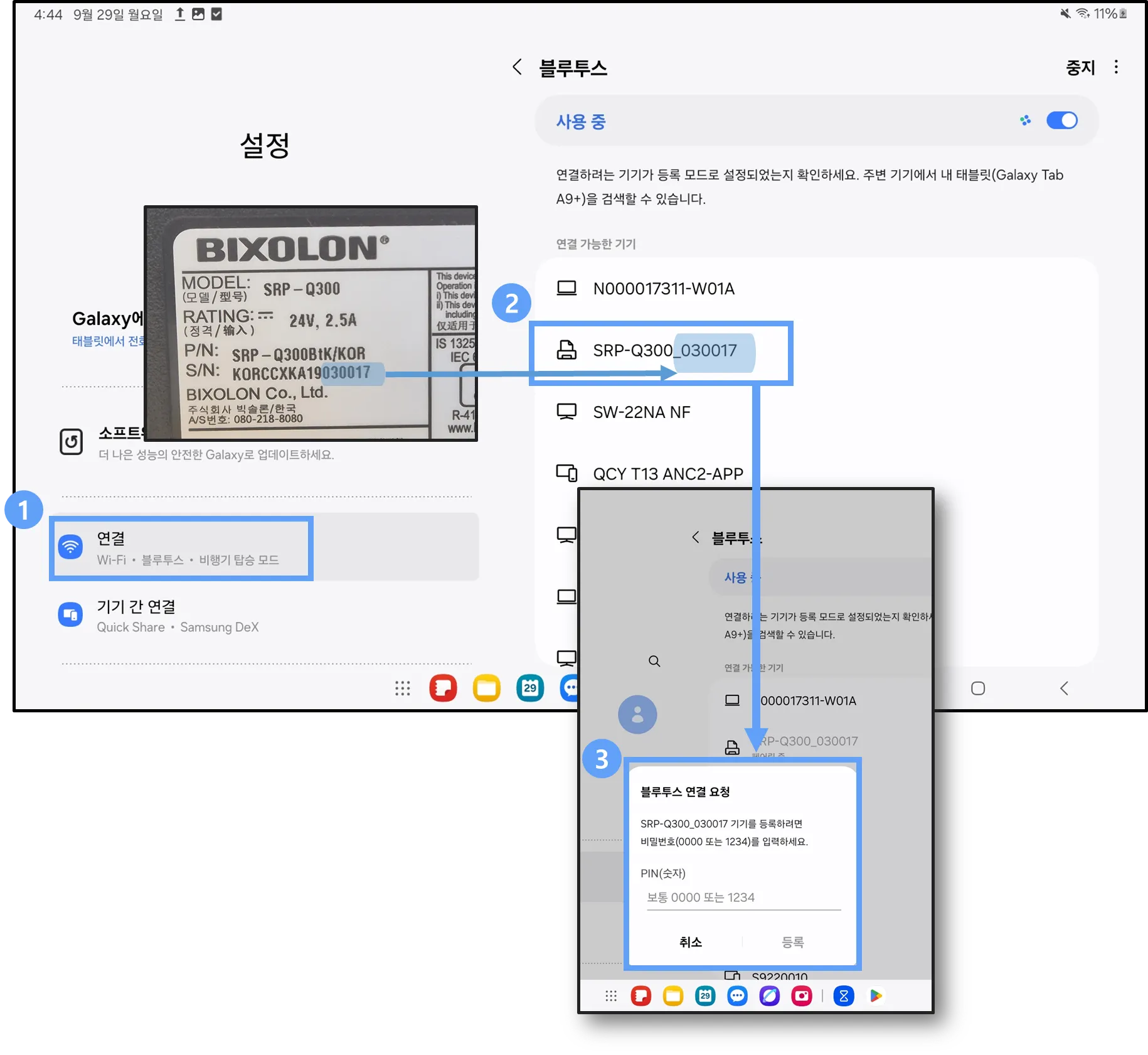Image resolution: width=1148 pixels, height=1055 pixels.
Task: Choose the QCY T13 ANC2-APP device
Action: [816, 473]
